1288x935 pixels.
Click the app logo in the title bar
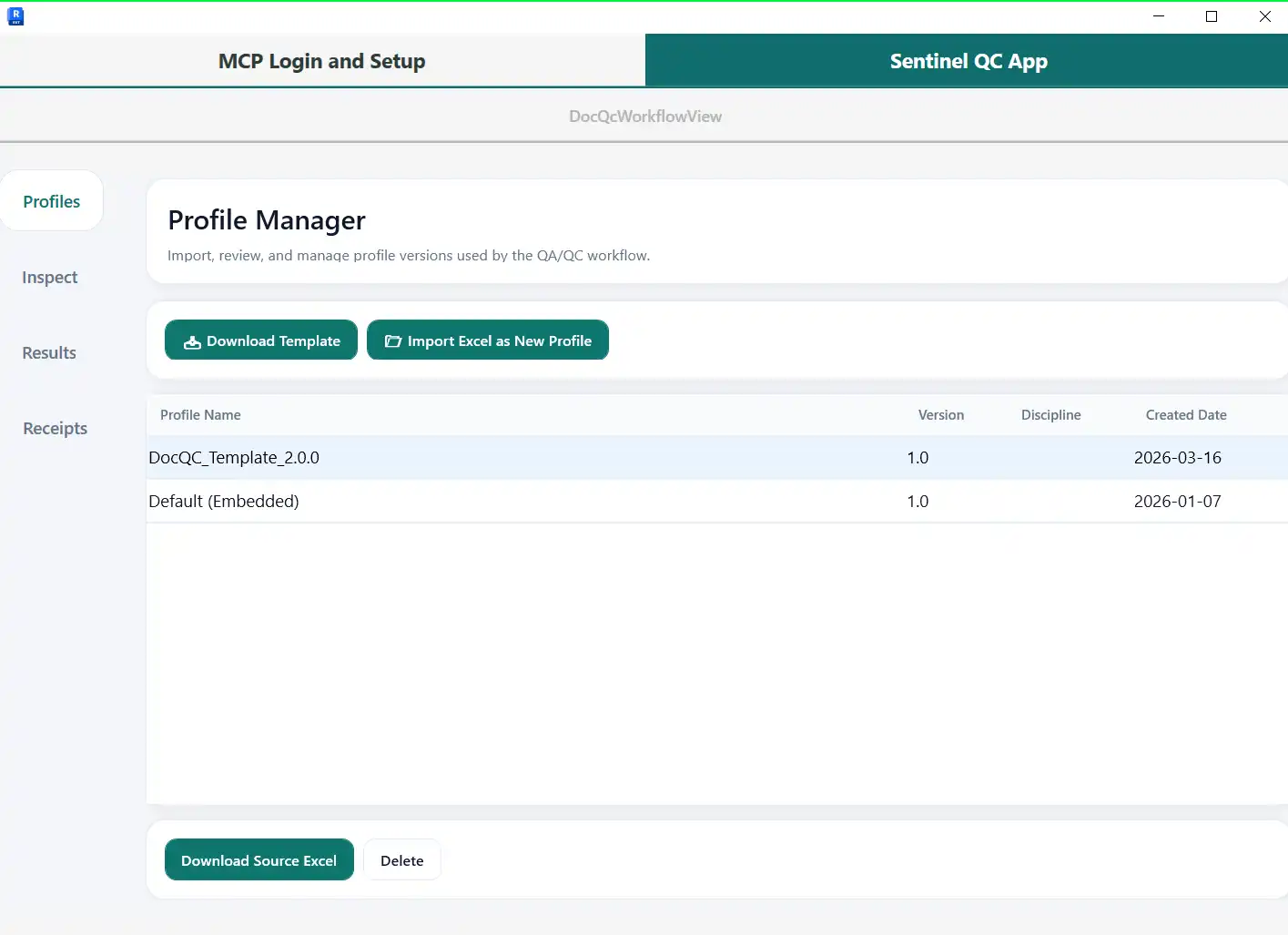click(x=15, y=16)
